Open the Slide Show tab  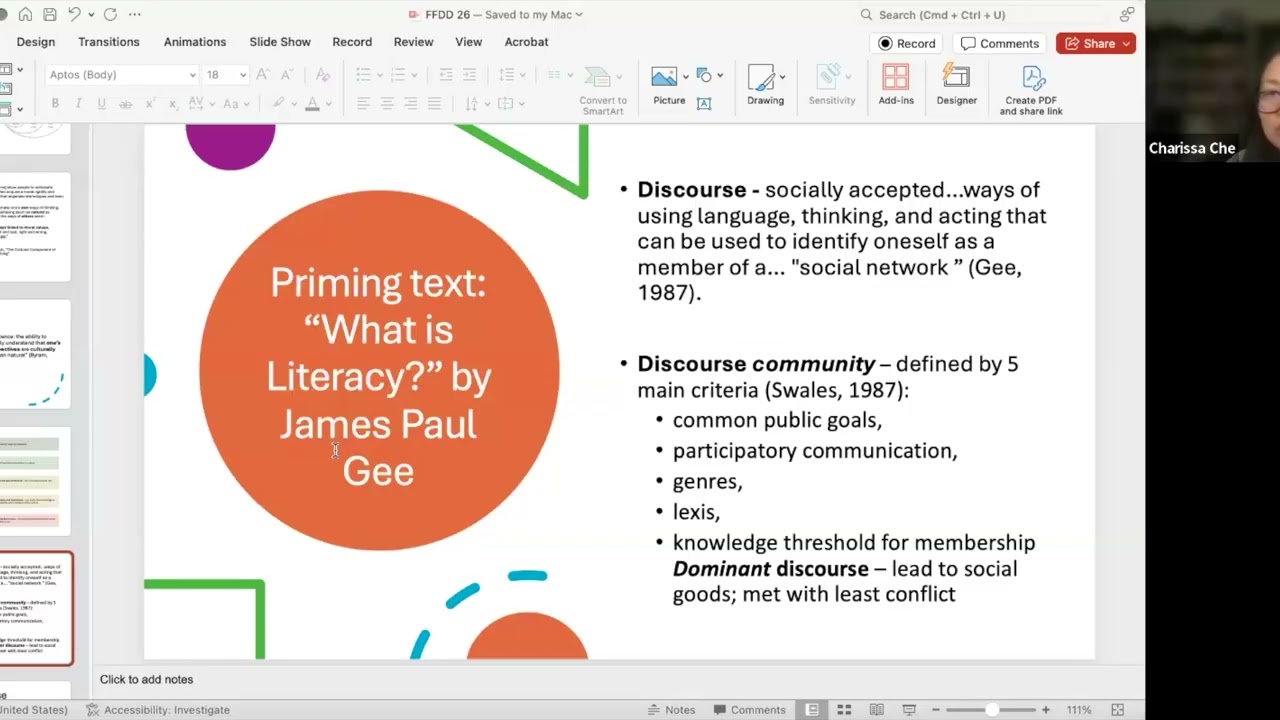pos(280,42)
